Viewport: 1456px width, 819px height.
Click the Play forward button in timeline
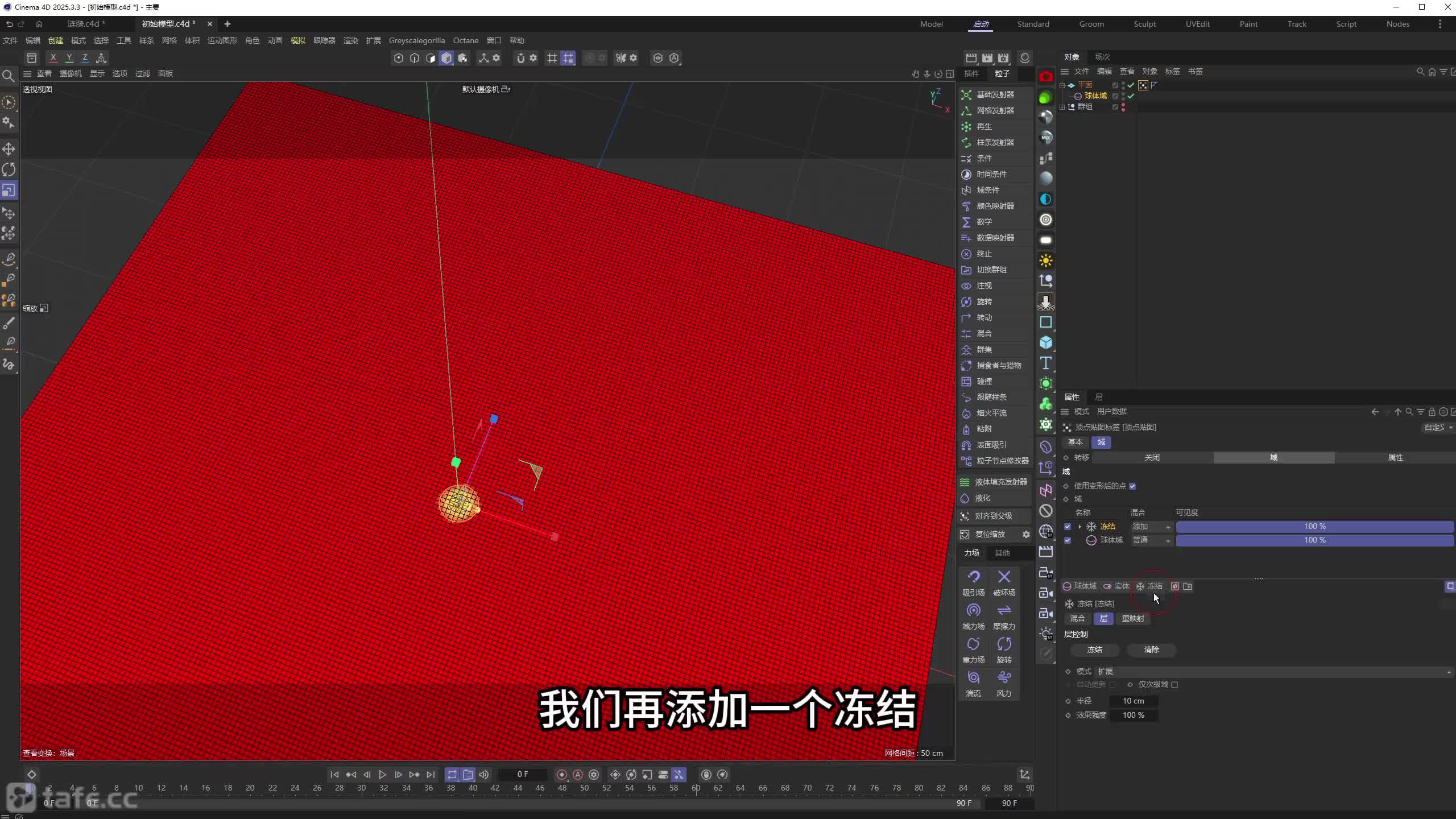pyautogui.click(x=382, y=775)
